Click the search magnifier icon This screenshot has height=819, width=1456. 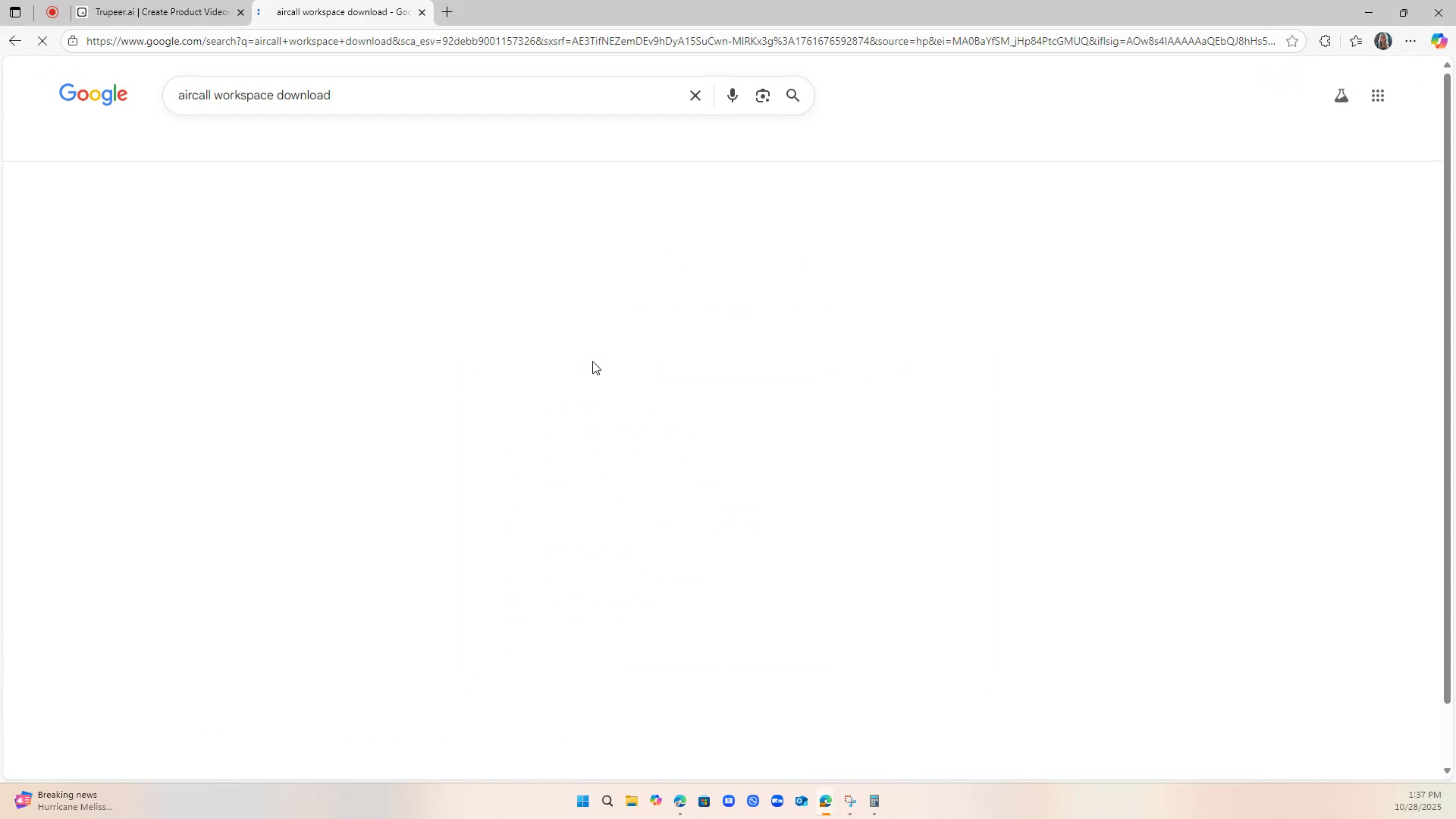point(792,95)
